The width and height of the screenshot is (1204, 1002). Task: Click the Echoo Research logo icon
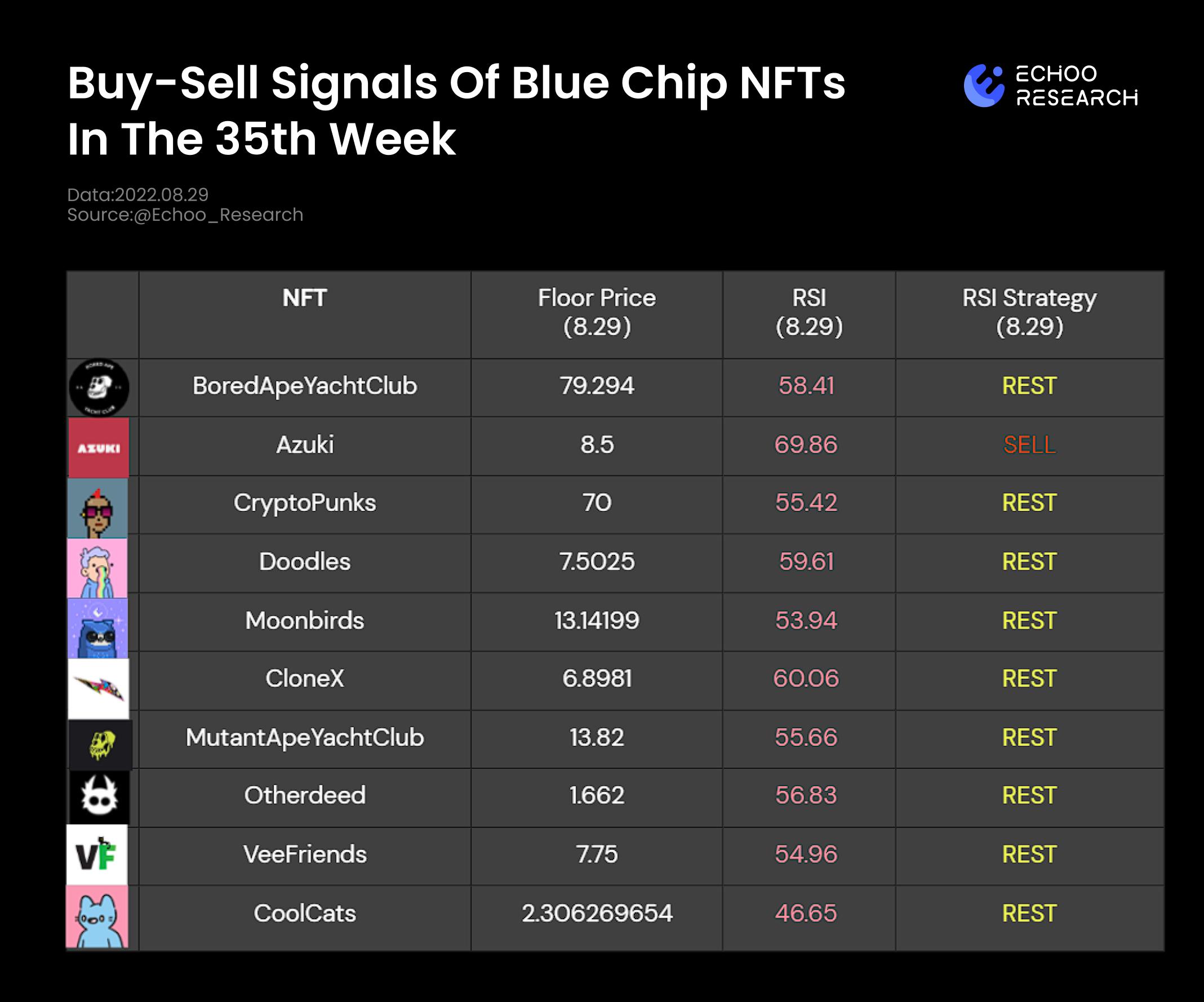click(984, 86)
